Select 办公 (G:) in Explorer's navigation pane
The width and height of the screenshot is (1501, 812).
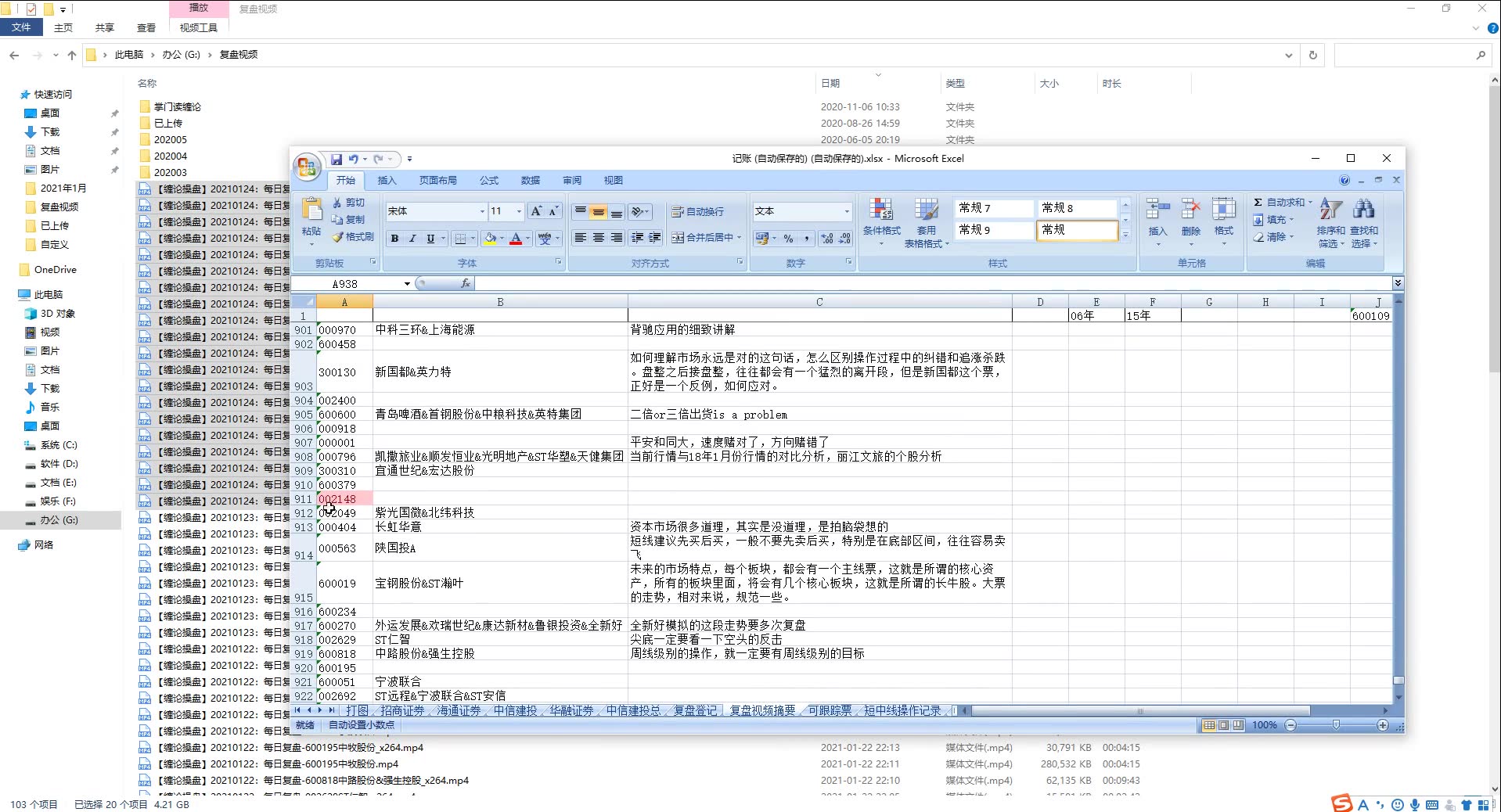[x=59, y=520]
